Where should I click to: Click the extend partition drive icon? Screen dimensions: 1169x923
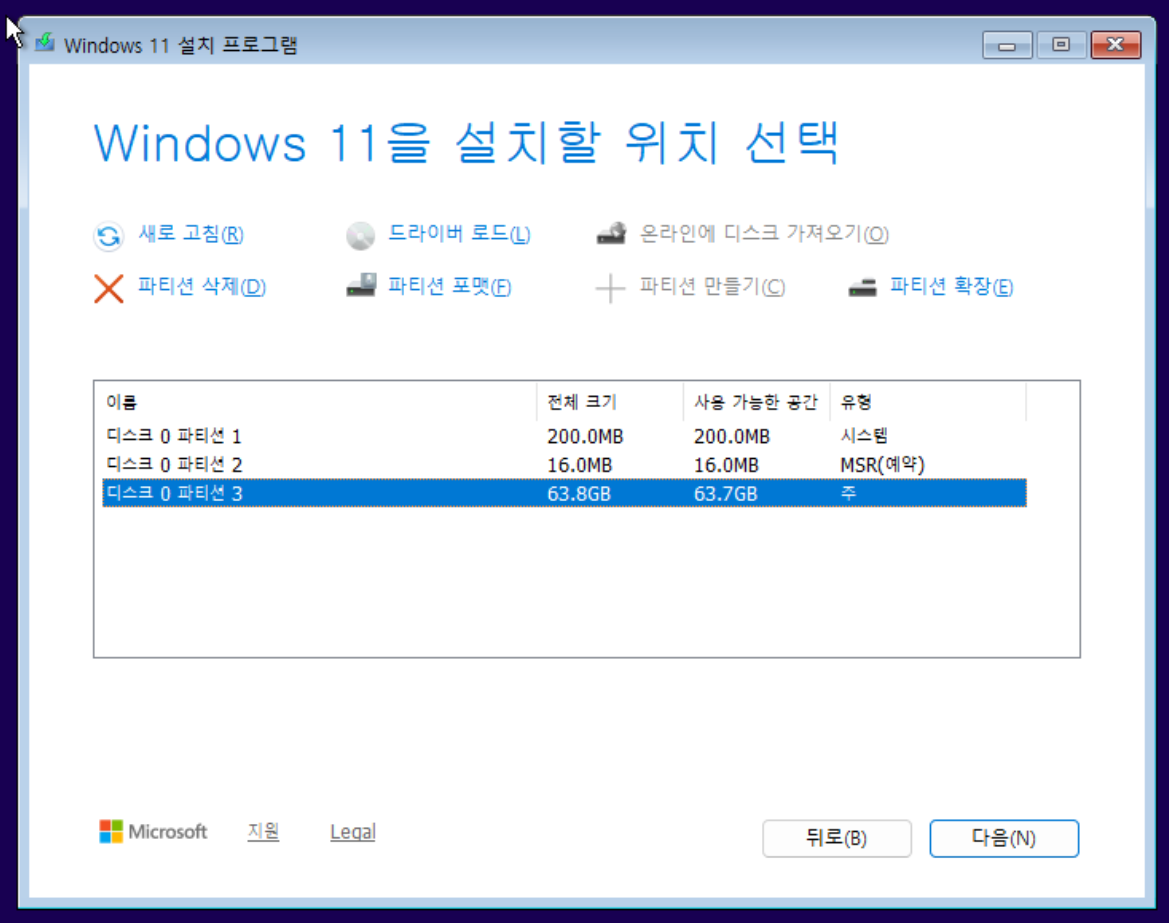click(x=863, y=287)
